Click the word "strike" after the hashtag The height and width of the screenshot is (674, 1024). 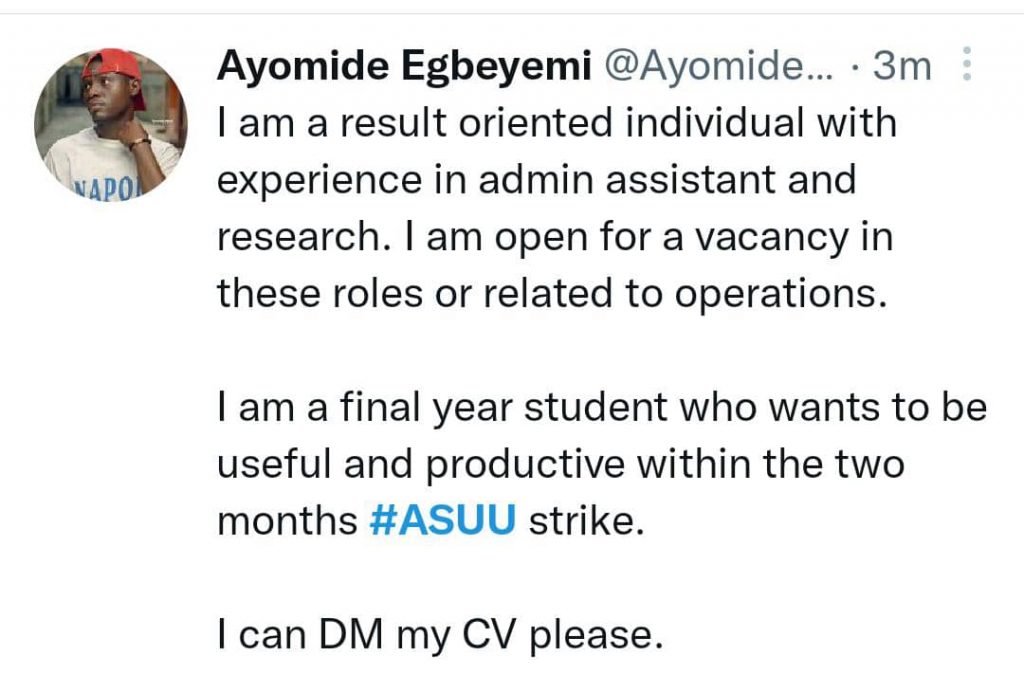[x=580, y=522]
